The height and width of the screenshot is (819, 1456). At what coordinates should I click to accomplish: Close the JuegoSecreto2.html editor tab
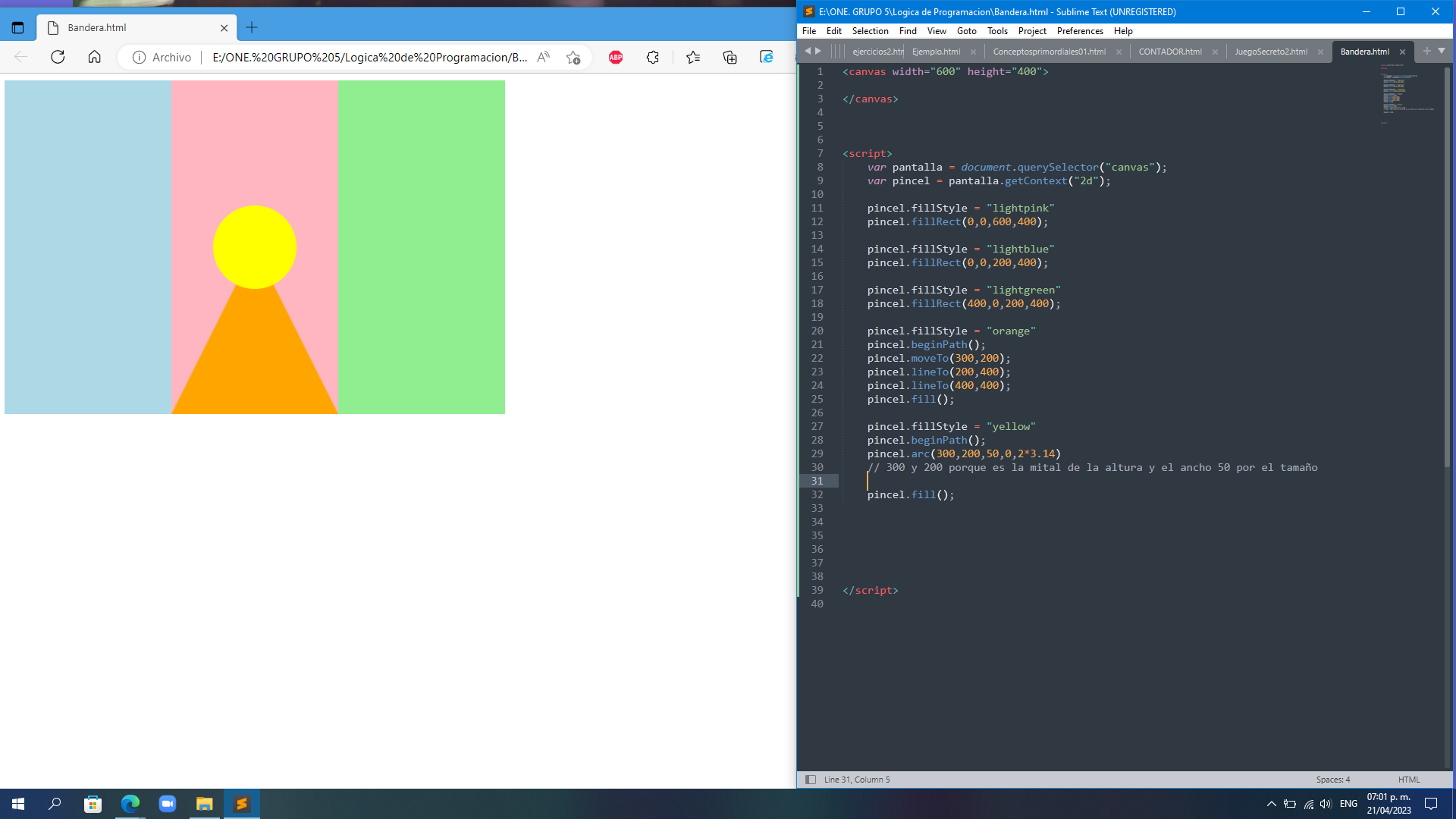1320,52
